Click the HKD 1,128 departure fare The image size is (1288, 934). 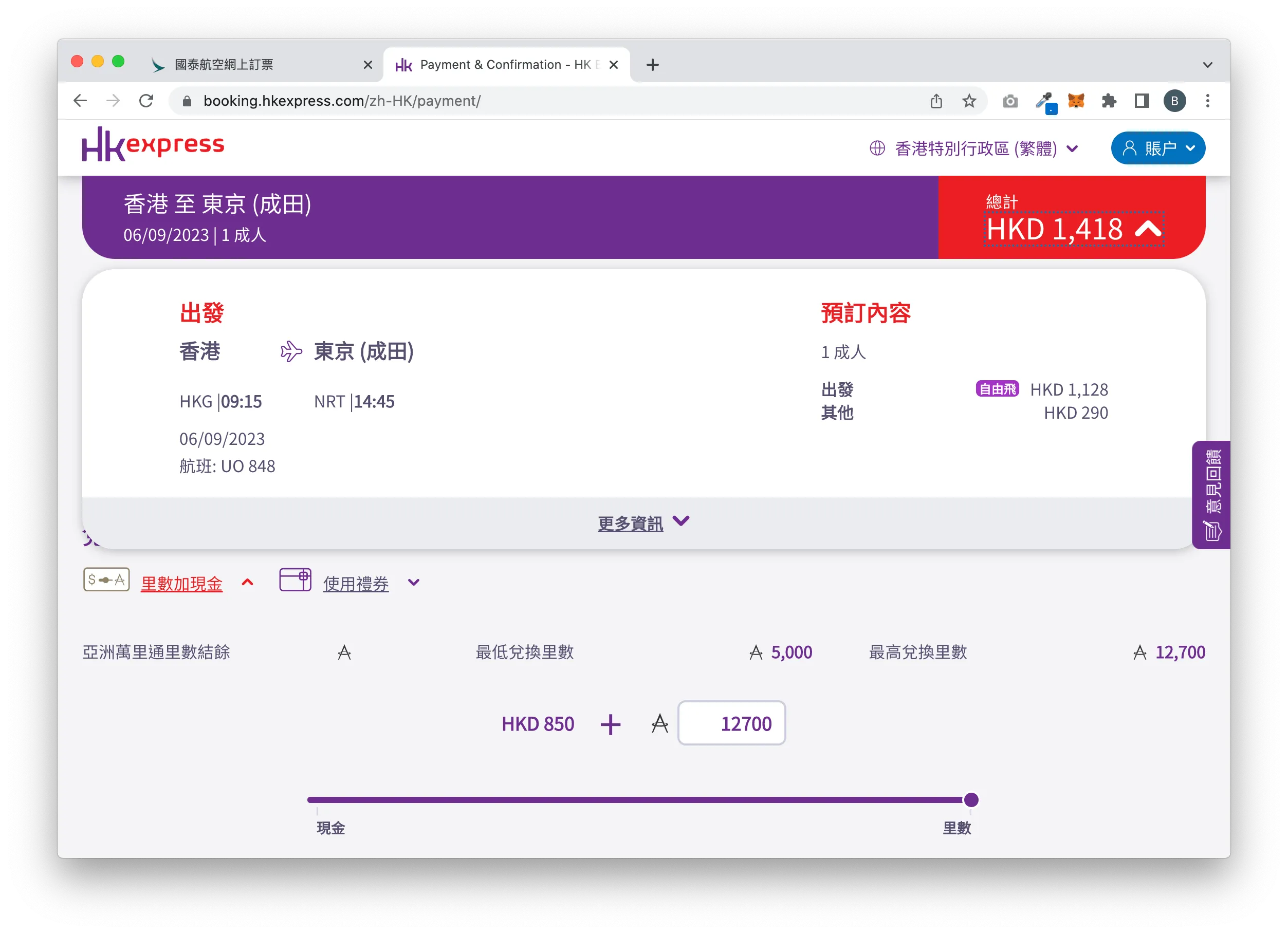click(1069, 389)
